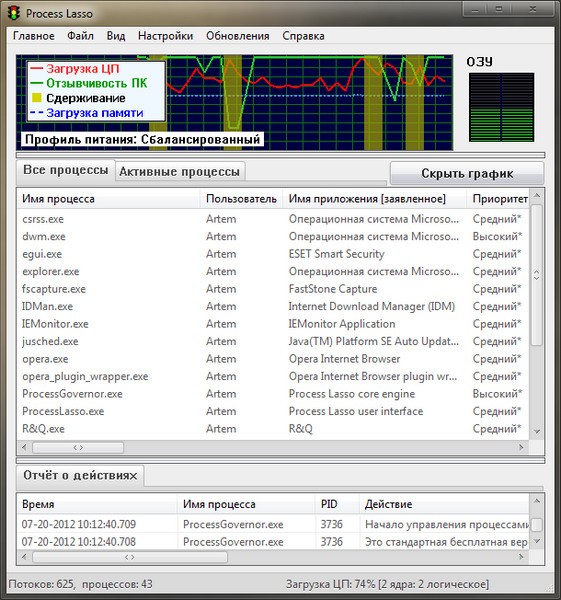
Task: Select the Отчёт о действиях tab
Action: coord(80,476)
